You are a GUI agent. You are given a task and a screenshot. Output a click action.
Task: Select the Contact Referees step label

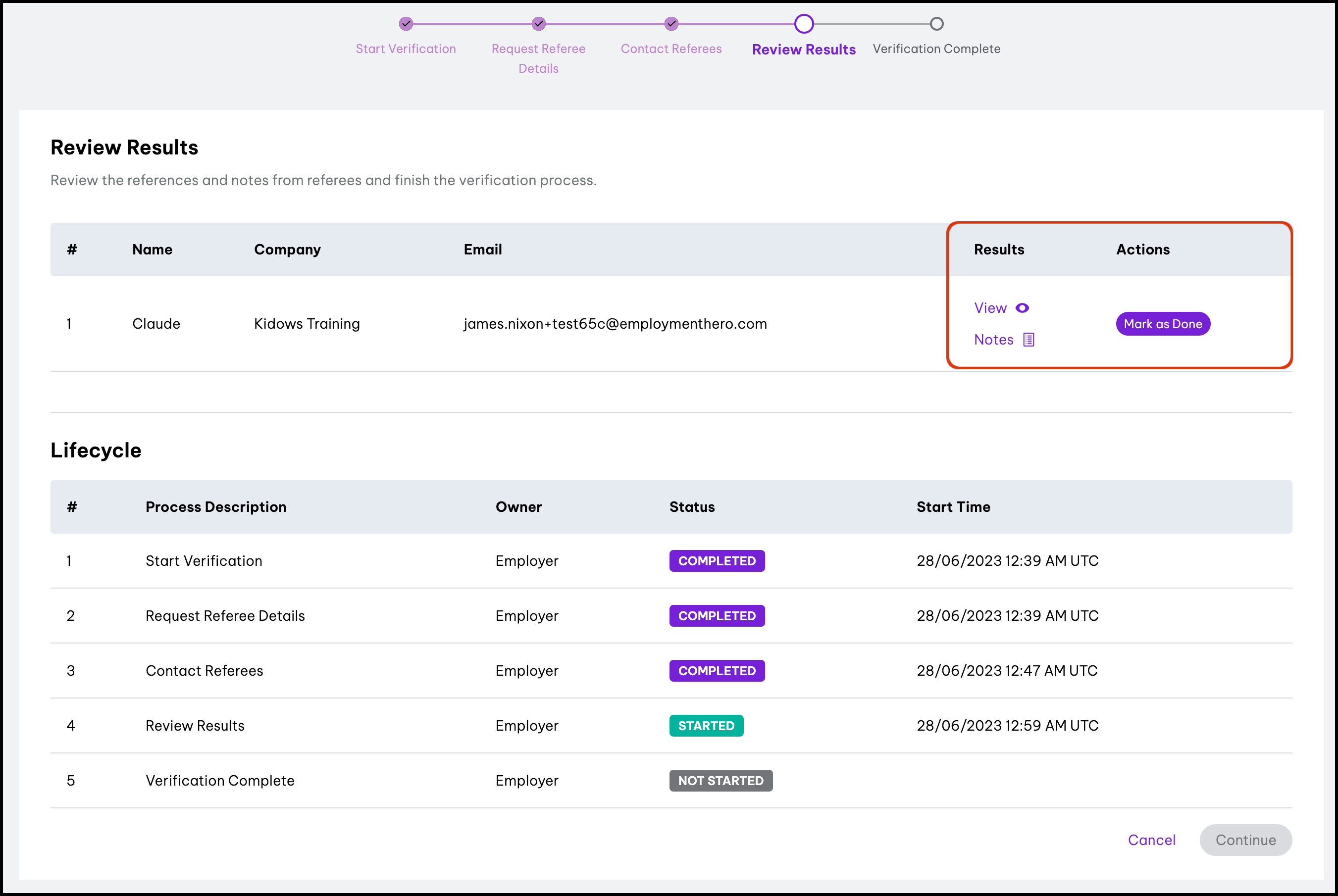(x=671, y=49)
